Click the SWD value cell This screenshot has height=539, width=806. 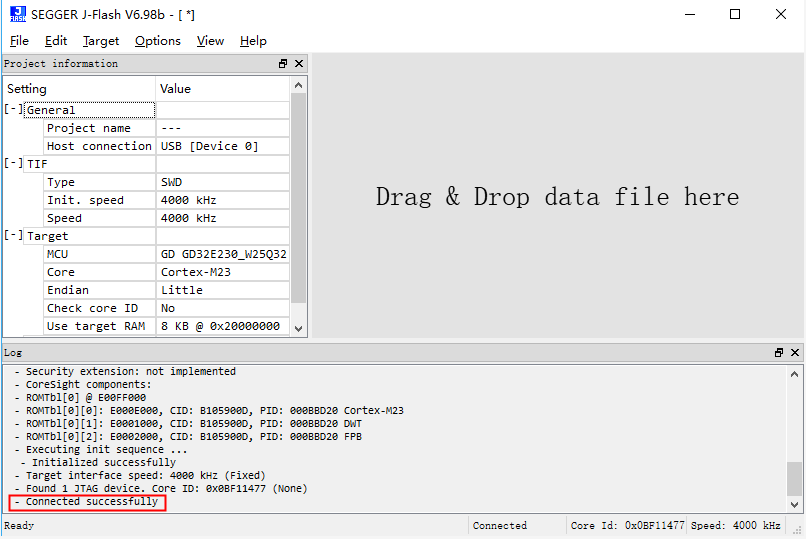223,182
